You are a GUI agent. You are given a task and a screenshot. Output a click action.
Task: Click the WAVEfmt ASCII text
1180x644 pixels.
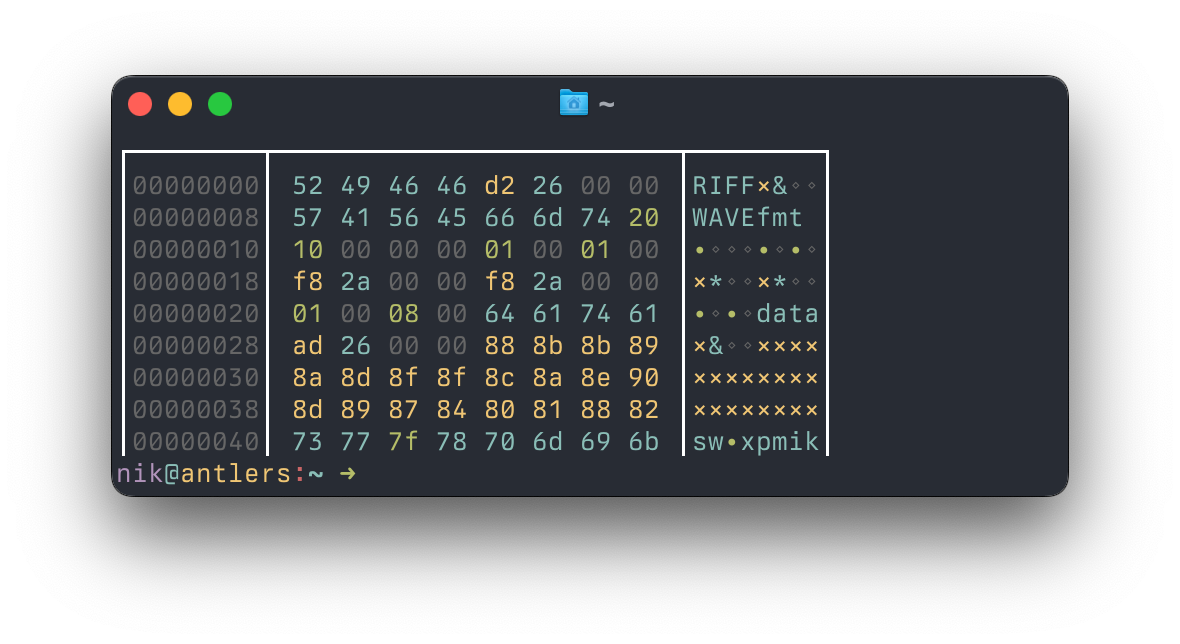747,218
